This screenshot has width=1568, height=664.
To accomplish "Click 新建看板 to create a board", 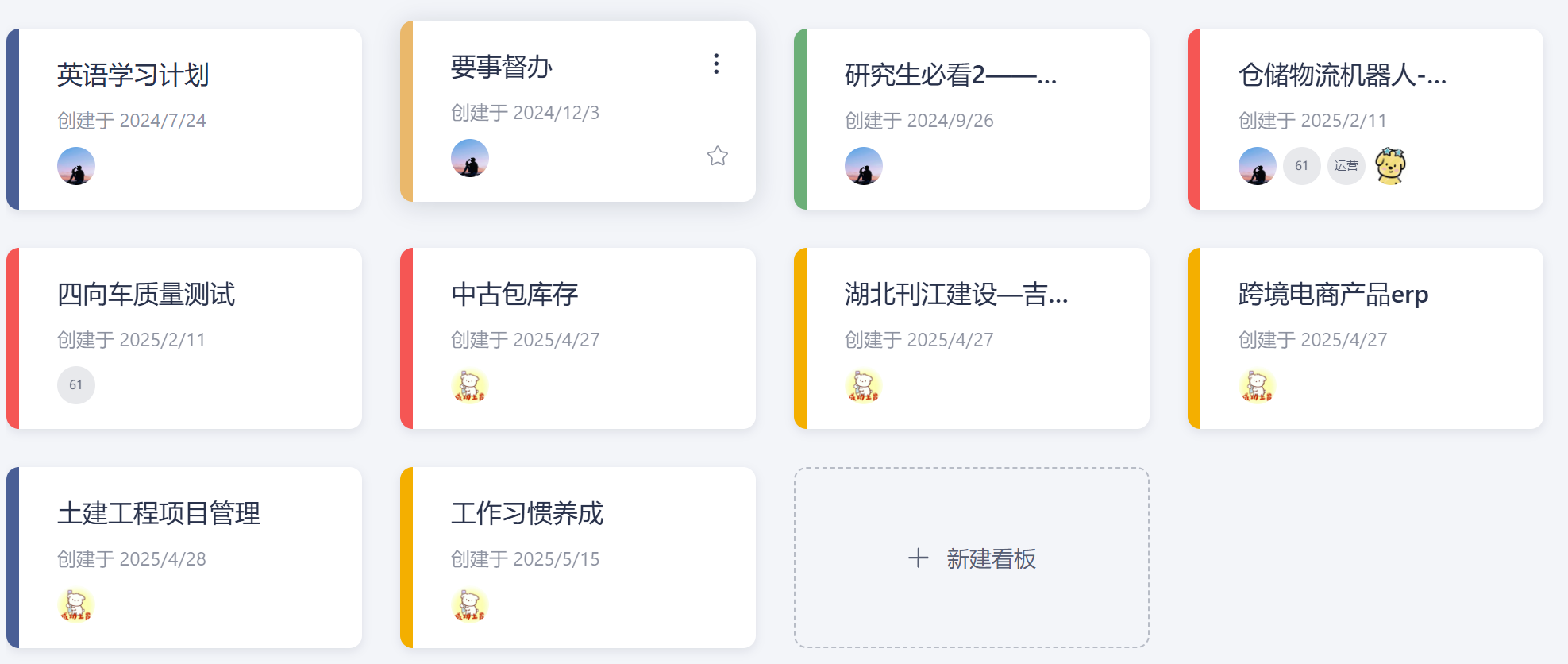I will pyautogui.click(x=972, y=558).
